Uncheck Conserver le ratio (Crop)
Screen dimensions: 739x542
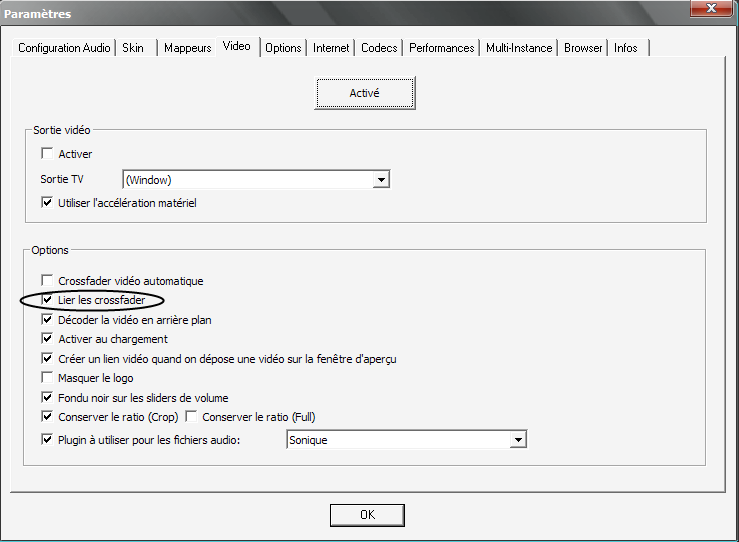(x=47, y=417)
